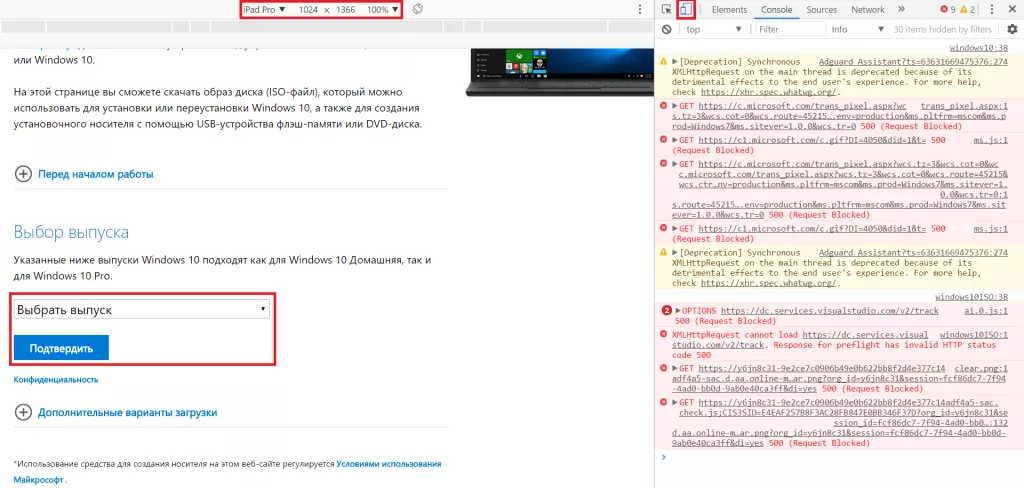This screenshot has height=488, width=1024.
Task: Switch to the Sources tab
Action: (x=822, y=10)
